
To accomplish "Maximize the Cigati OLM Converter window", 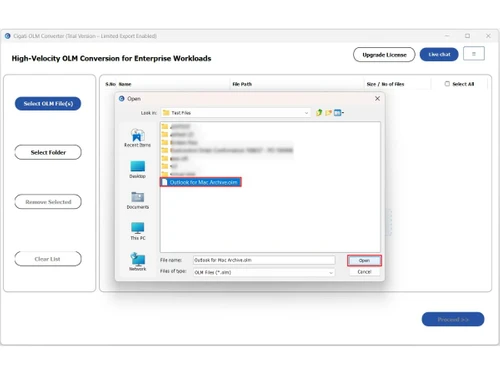I will (467, 36).
